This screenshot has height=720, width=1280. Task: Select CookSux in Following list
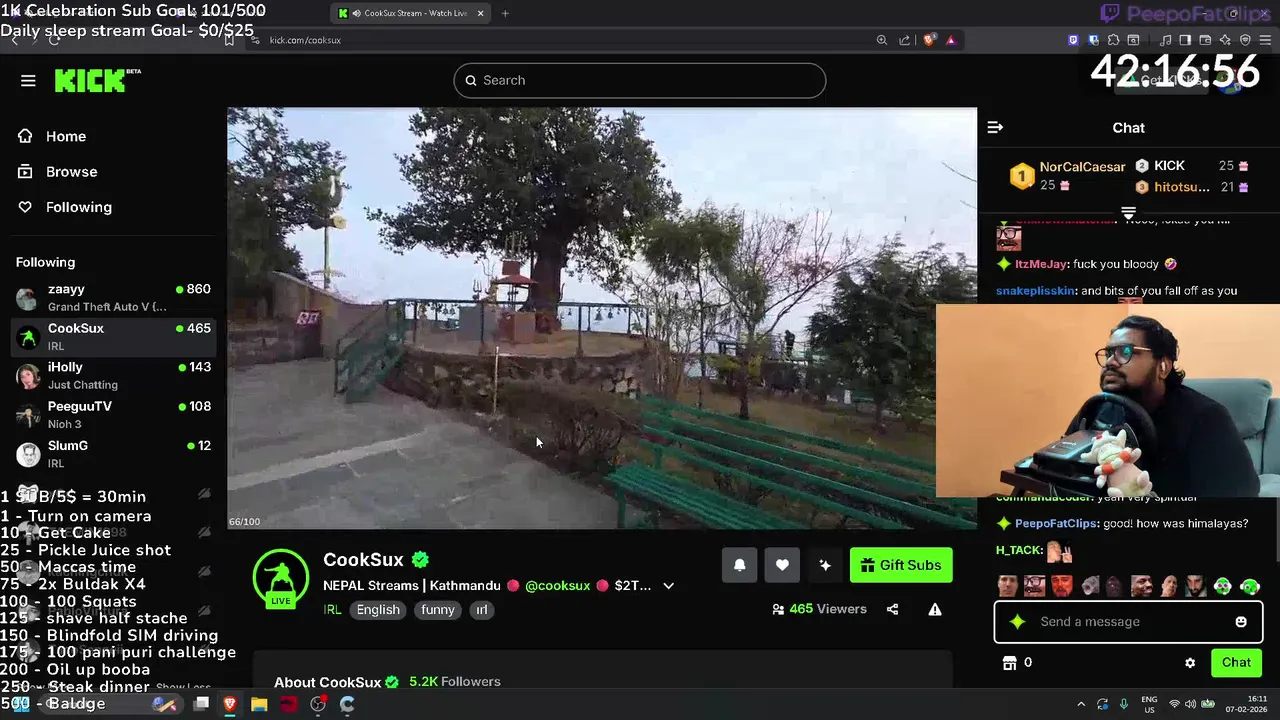tap(113, 336)
